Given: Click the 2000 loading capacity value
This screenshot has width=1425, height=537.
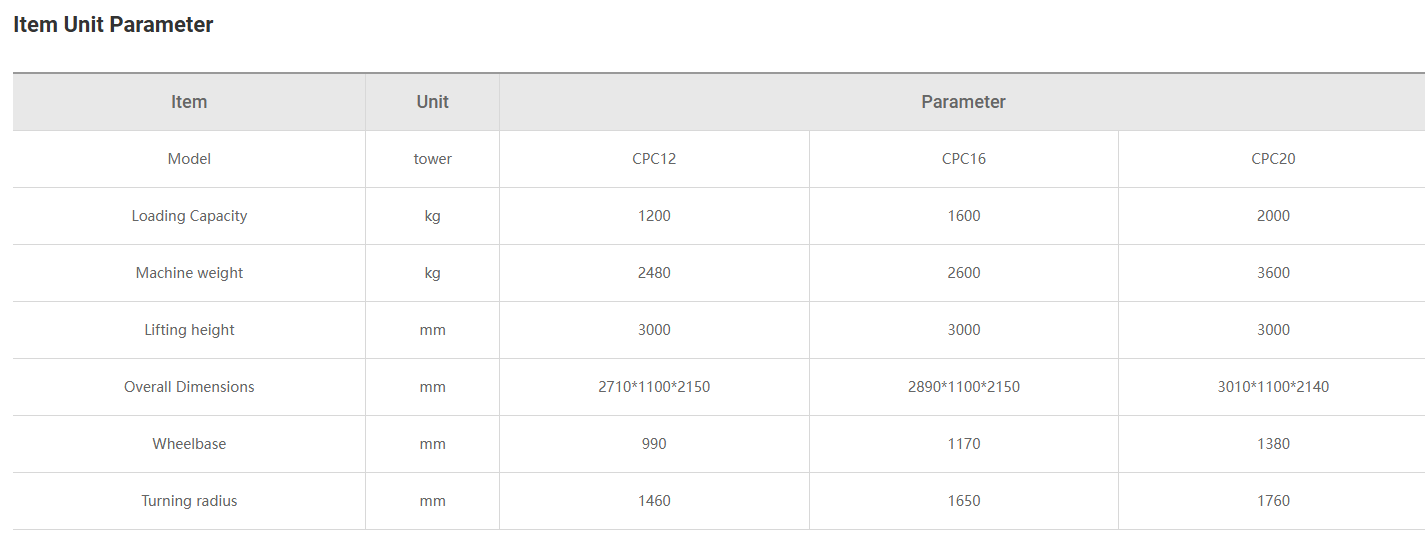Looking at the screenshot, I should 1273,216.
